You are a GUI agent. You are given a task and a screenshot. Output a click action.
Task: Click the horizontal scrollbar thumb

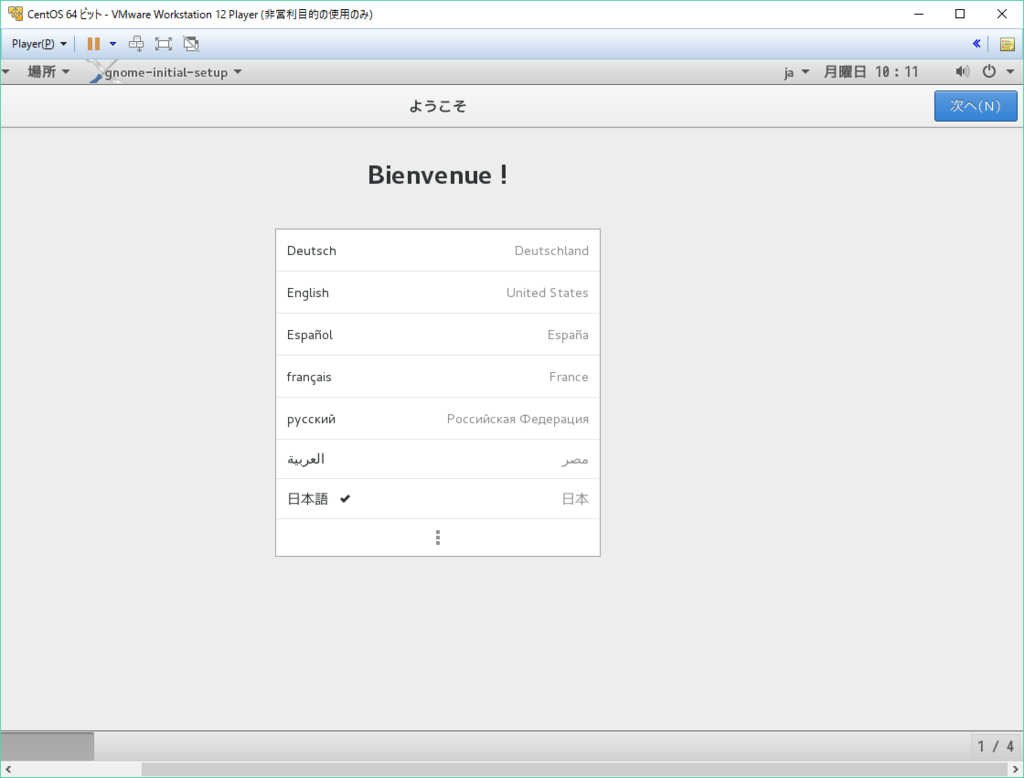coord(574,770)
